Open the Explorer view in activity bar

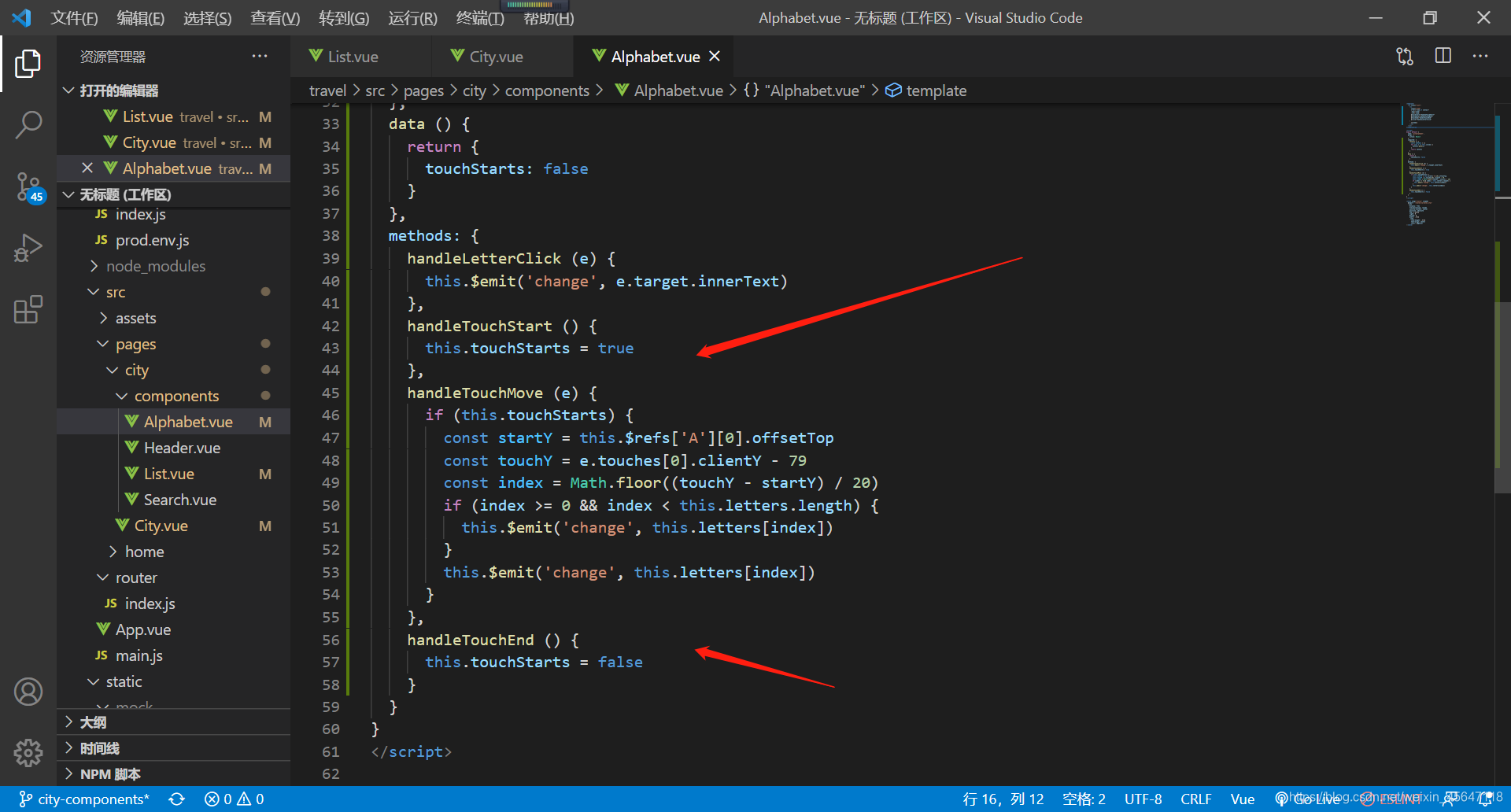pos(28,64)
